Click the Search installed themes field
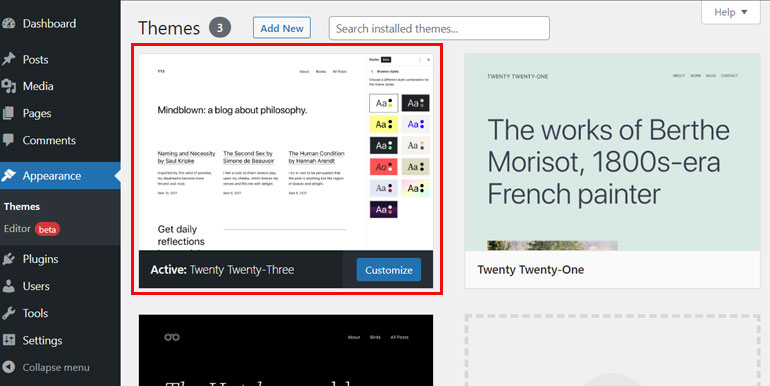 [439, 28]
